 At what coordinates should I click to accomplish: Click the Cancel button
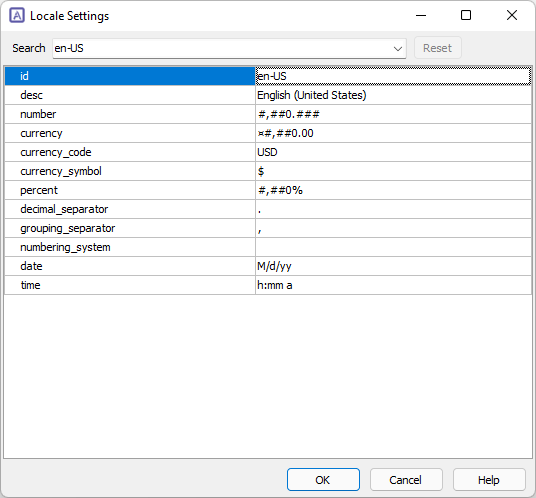coord(406,480)
